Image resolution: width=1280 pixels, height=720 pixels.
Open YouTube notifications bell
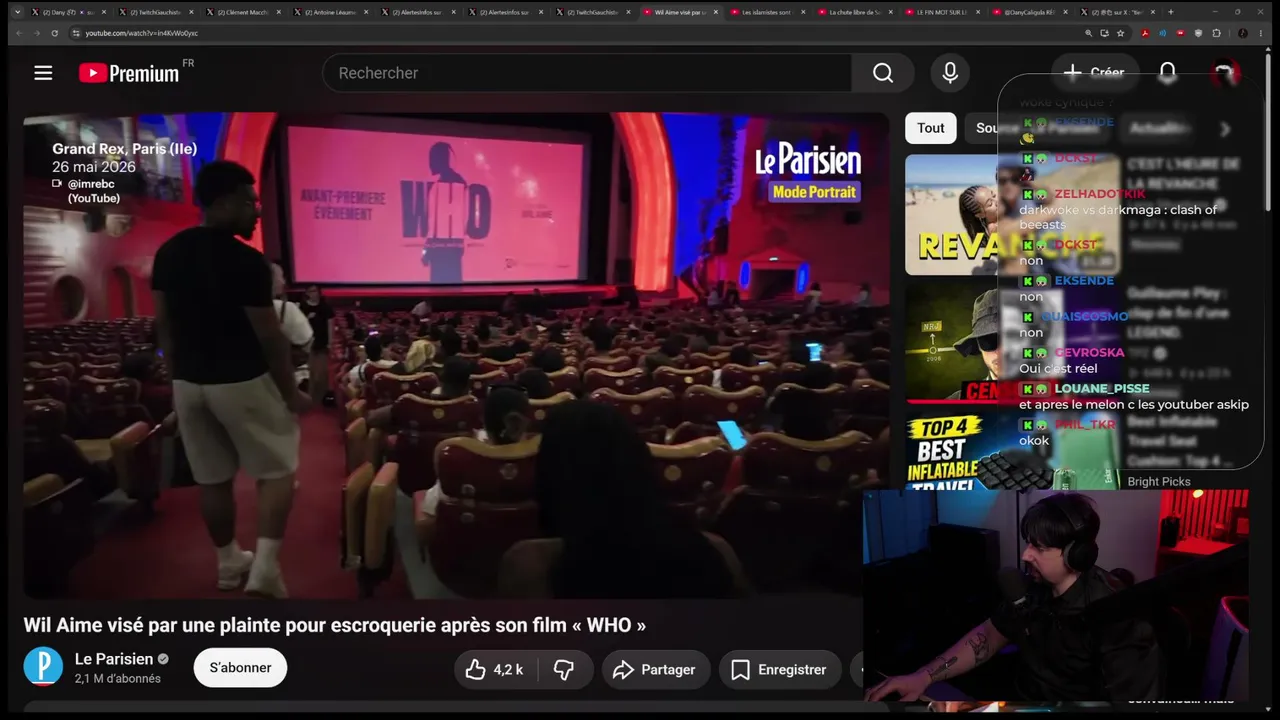click(1167, 73)
